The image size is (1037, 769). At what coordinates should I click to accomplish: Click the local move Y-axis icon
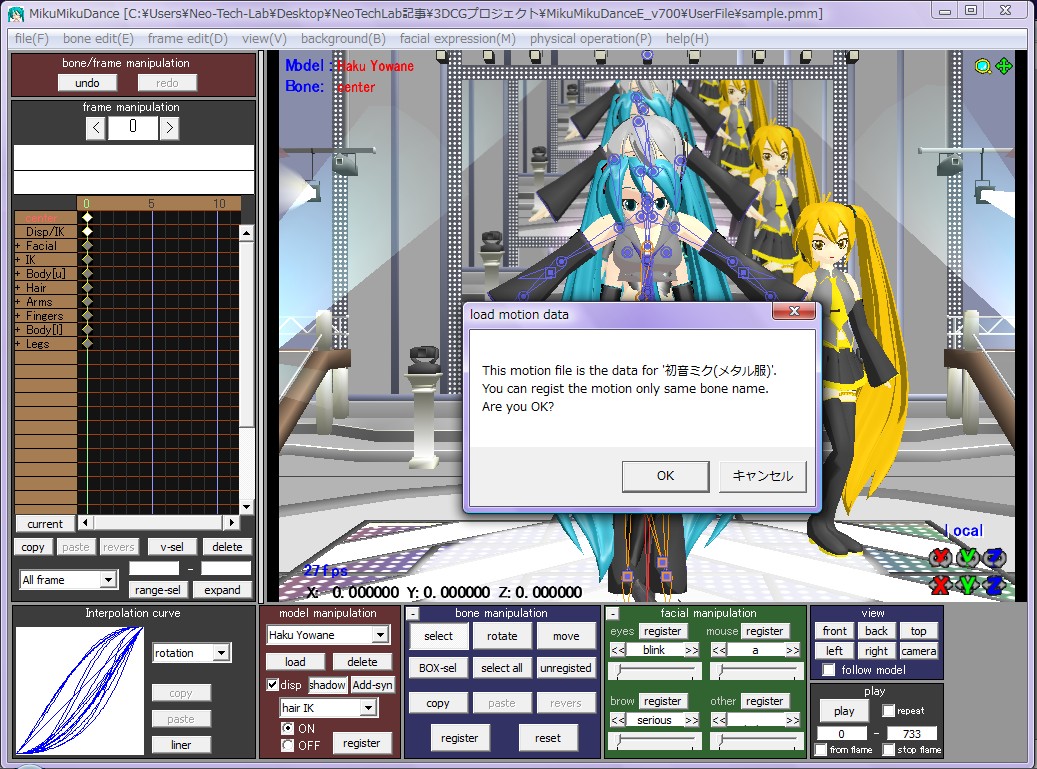pos(968,585)
